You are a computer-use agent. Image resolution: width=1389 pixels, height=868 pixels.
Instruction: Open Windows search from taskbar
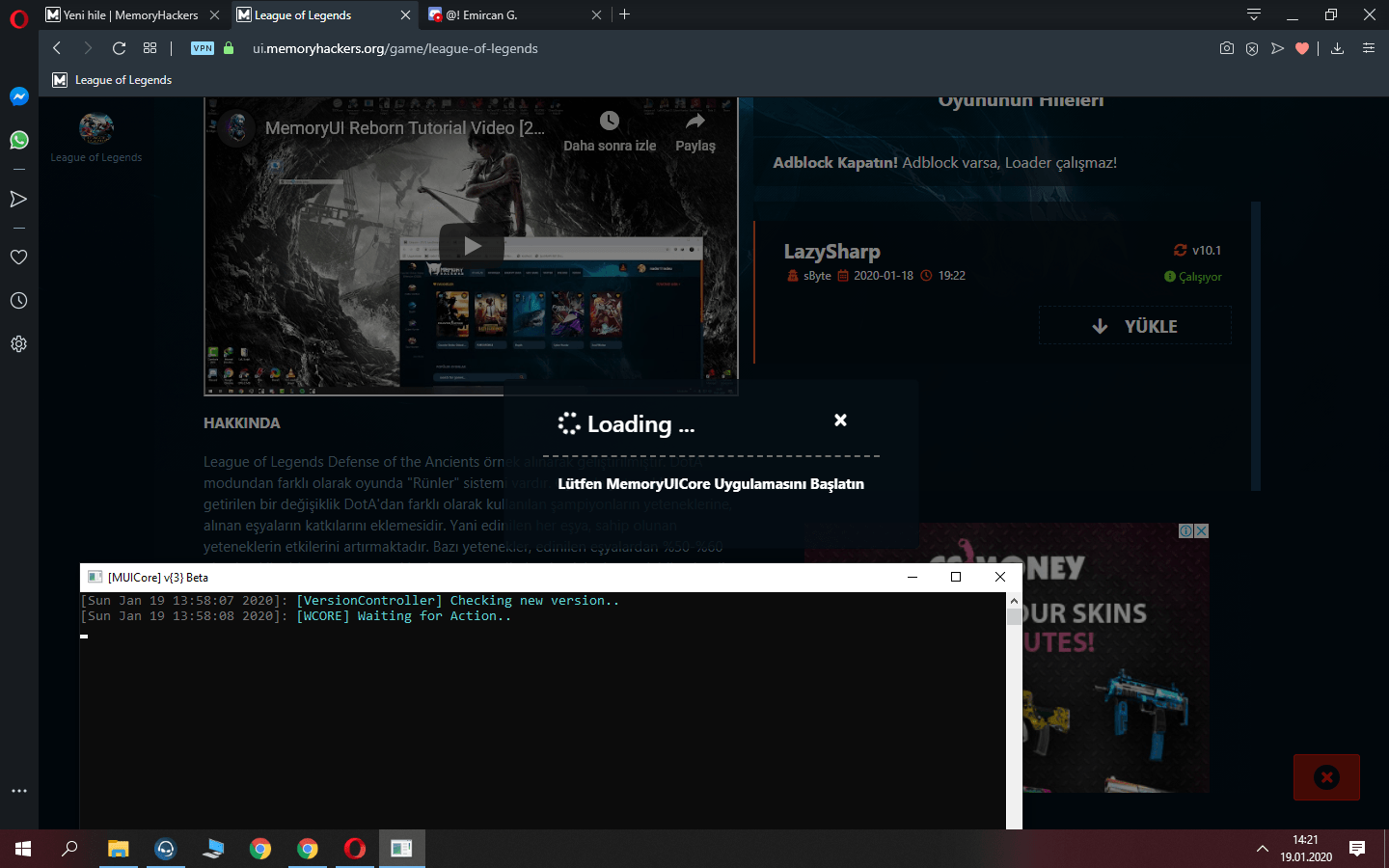tap(69, 849)
